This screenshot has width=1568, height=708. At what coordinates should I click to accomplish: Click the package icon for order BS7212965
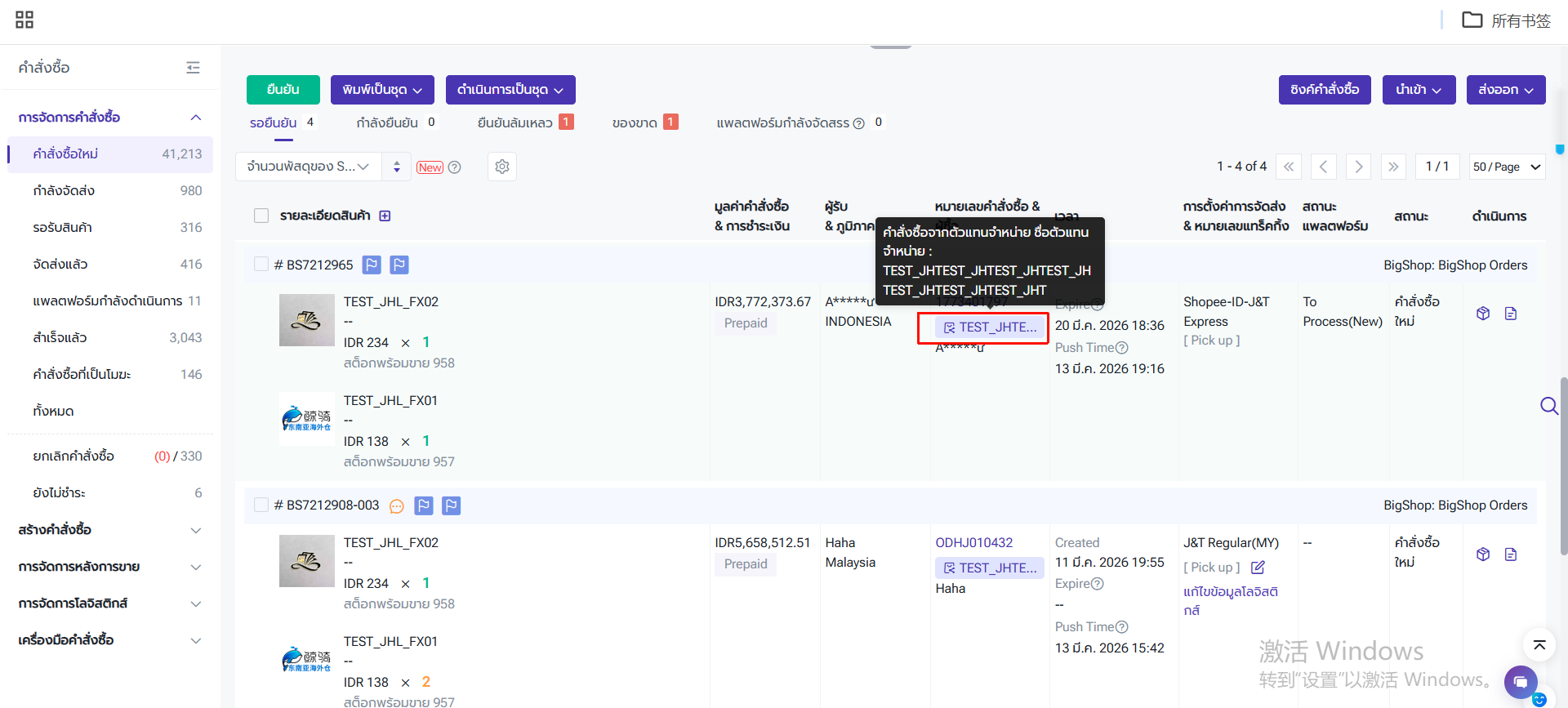(1483, 314)
